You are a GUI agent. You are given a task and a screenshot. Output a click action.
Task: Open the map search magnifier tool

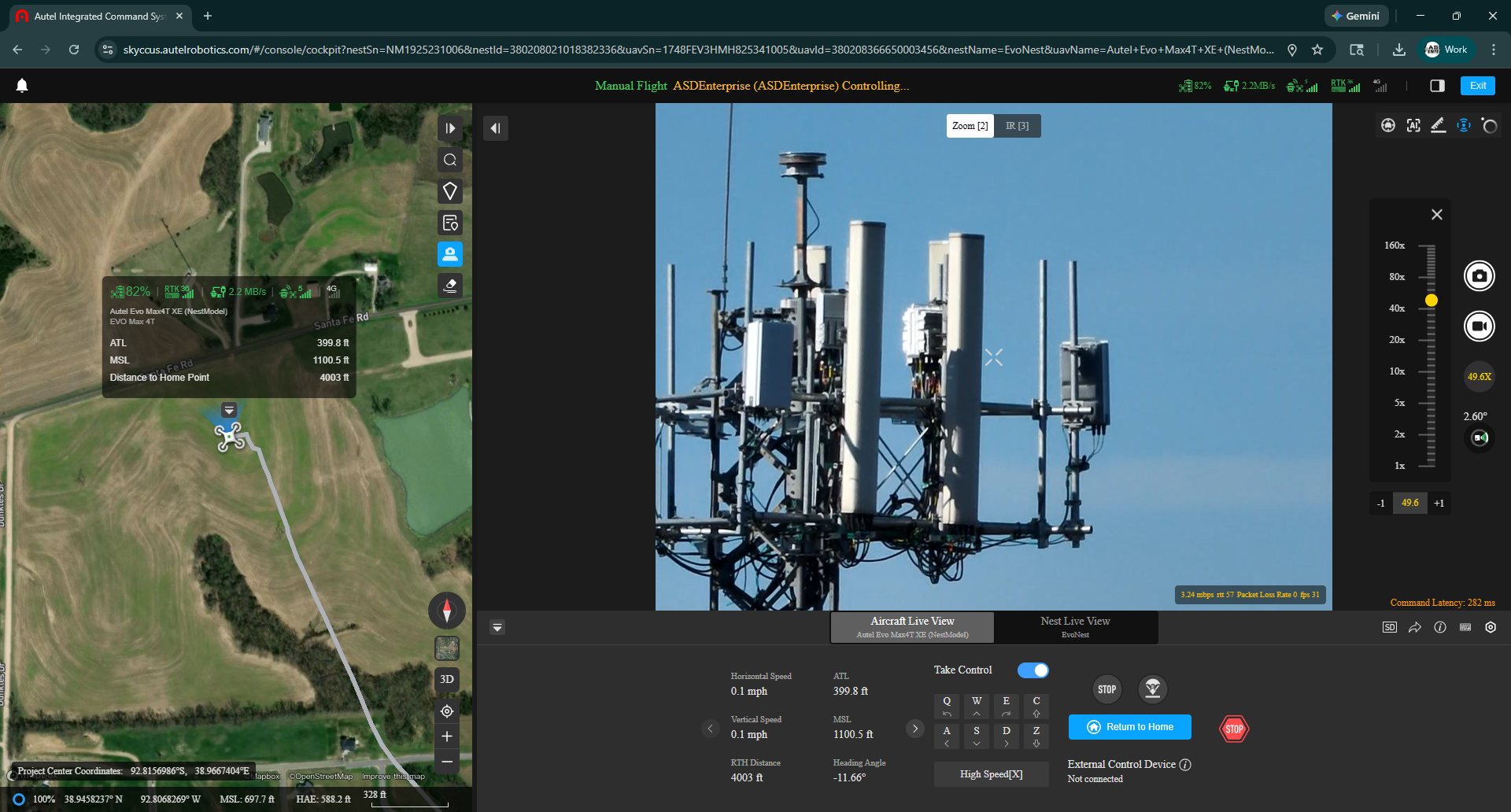click(450, 160)
